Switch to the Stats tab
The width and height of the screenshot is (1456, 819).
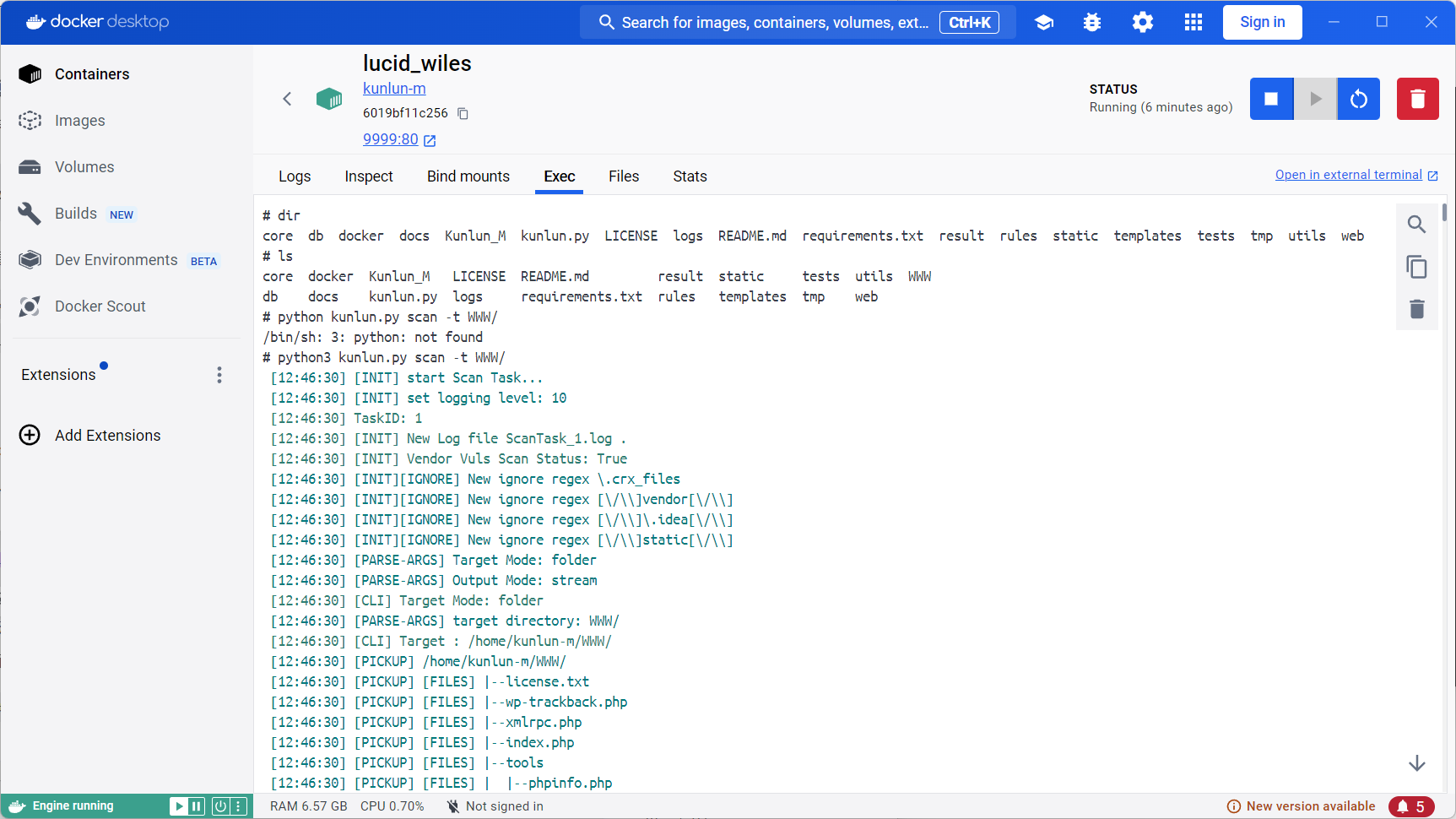(x=690, y=176)
